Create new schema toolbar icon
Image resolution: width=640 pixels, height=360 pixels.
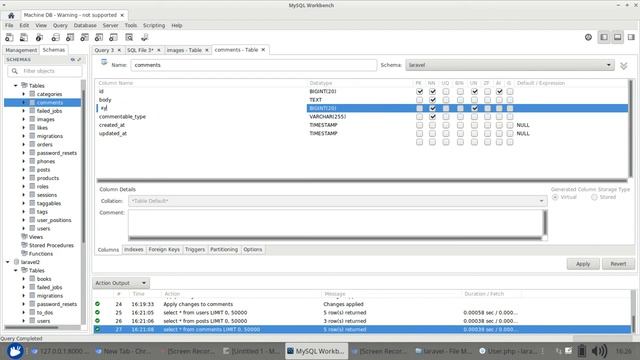tap(55, 38)
